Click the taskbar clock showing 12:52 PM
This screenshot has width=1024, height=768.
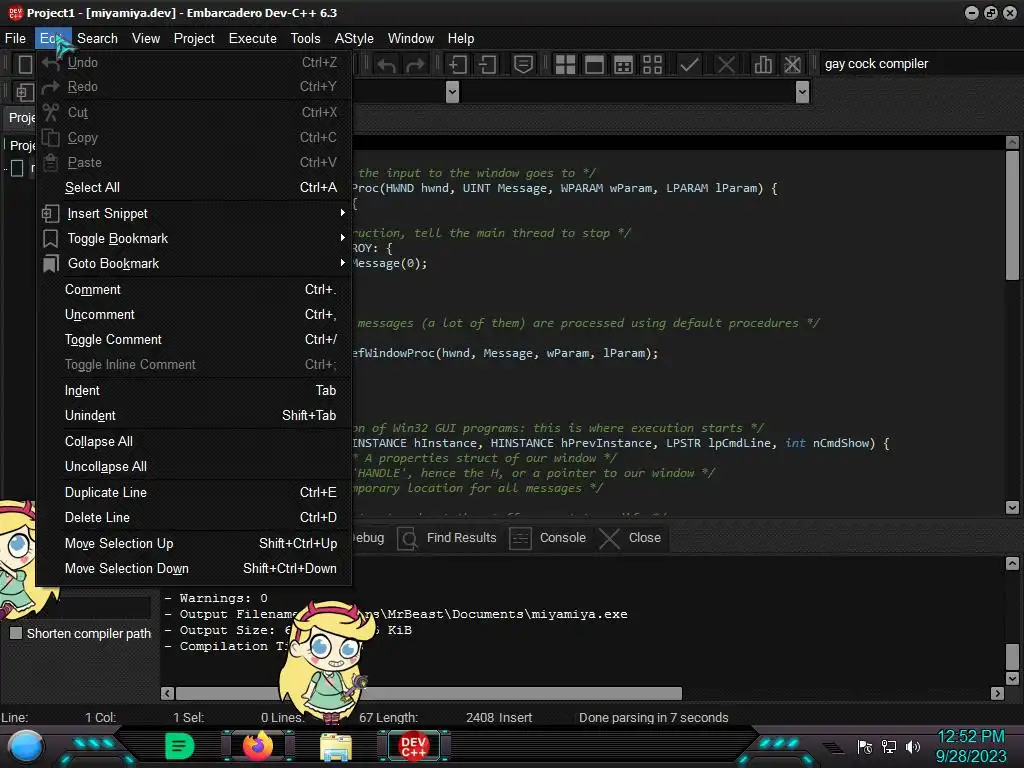click(970, 737)
